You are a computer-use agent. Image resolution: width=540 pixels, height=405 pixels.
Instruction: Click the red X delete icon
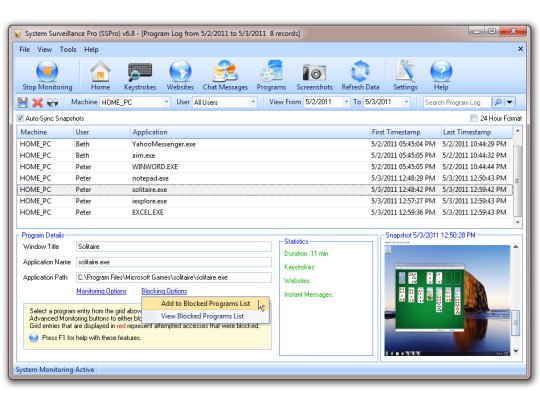(38, 102)
